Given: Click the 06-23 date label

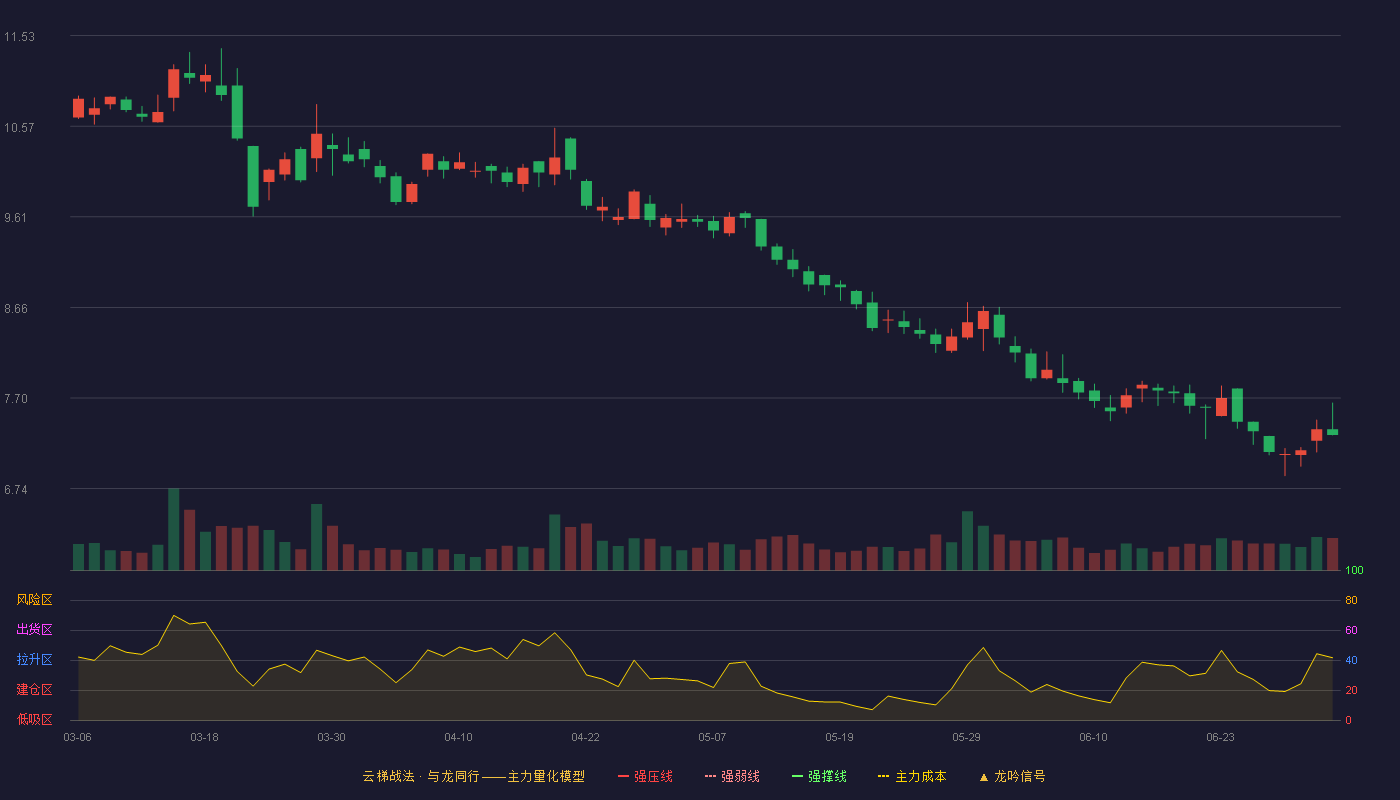Looking at the screenshot, I should (x=1220, y=737).
